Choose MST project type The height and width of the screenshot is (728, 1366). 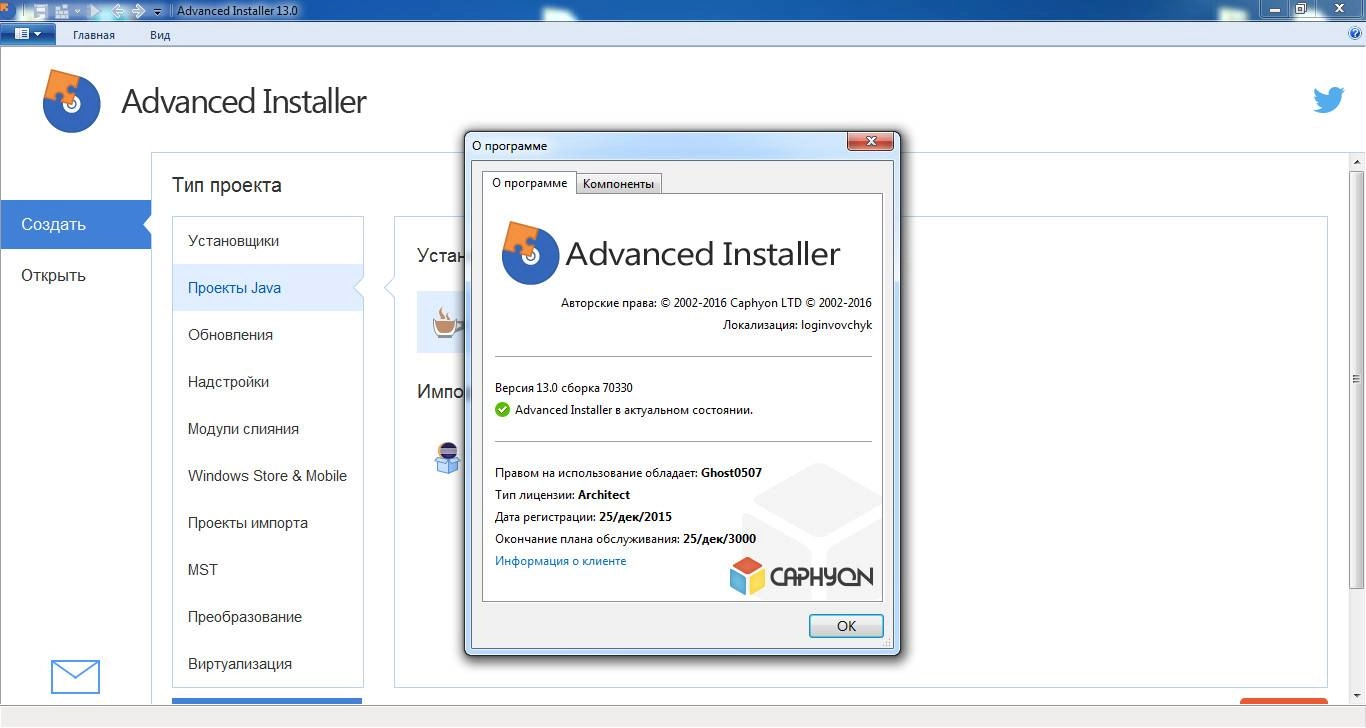tap(267, 570)
